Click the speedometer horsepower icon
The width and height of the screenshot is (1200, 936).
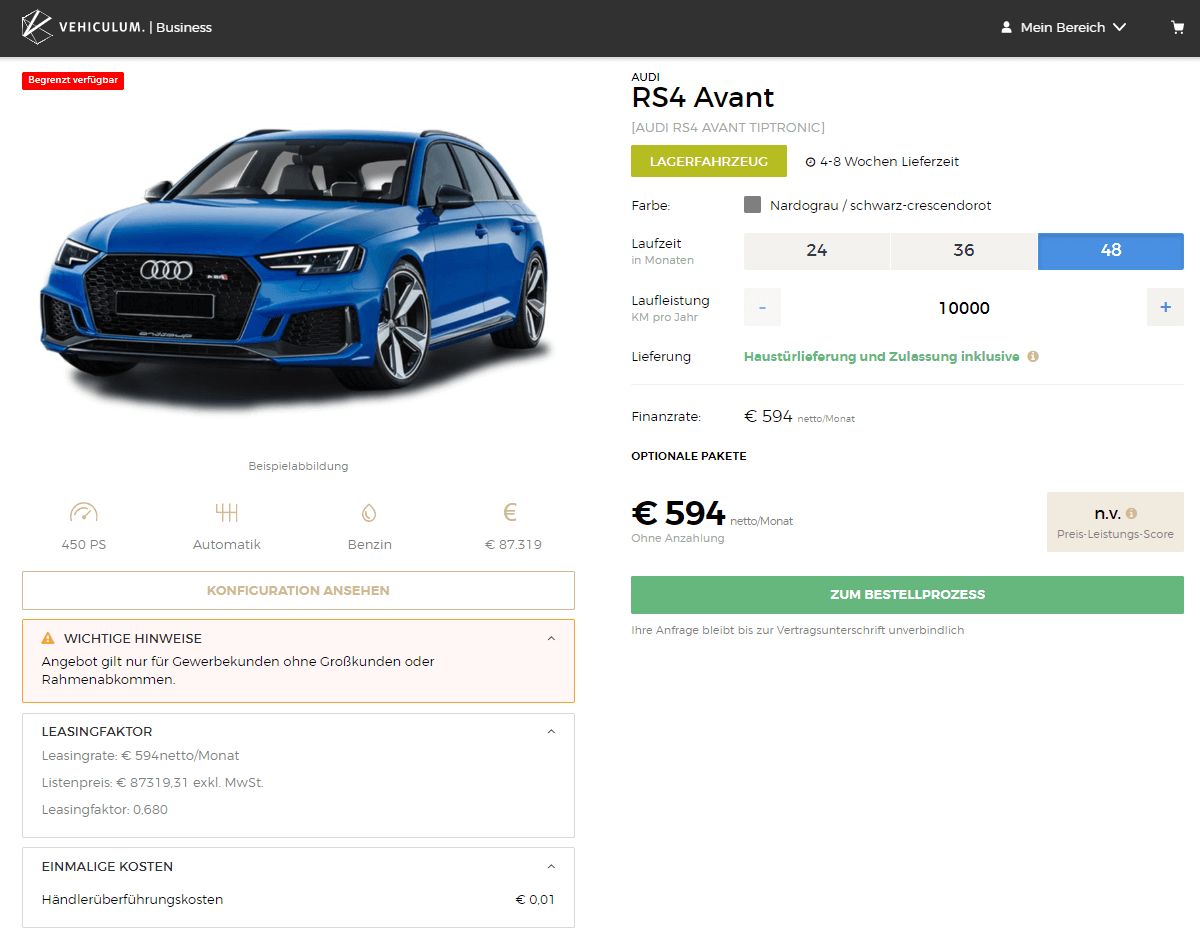[x=84, y=514]
